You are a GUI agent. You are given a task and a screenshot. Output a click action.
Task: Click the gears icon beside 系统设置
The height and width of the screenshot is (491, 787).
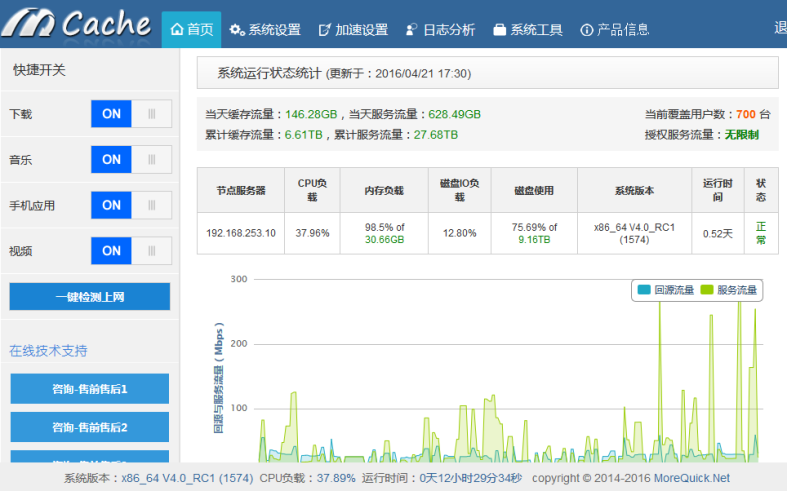point(237,30)
